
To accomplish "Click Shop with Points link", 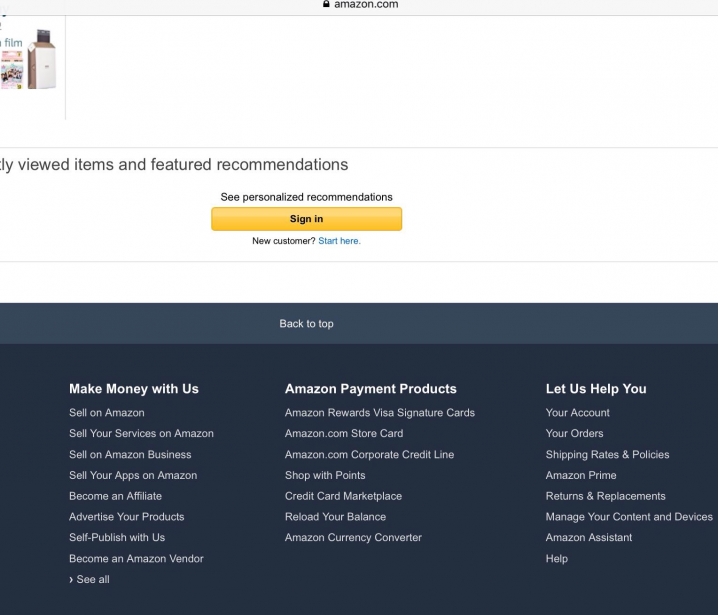I will pyautogui.click(x=325, y=475).
